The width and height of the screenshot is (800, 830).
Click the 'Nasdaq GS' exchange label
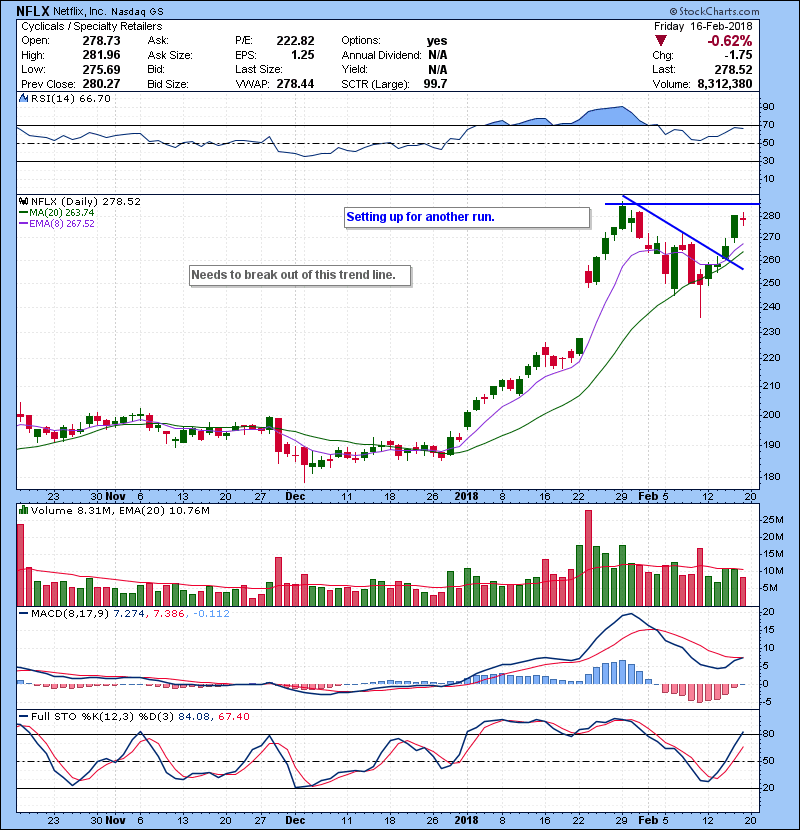[x=138, y=11]
